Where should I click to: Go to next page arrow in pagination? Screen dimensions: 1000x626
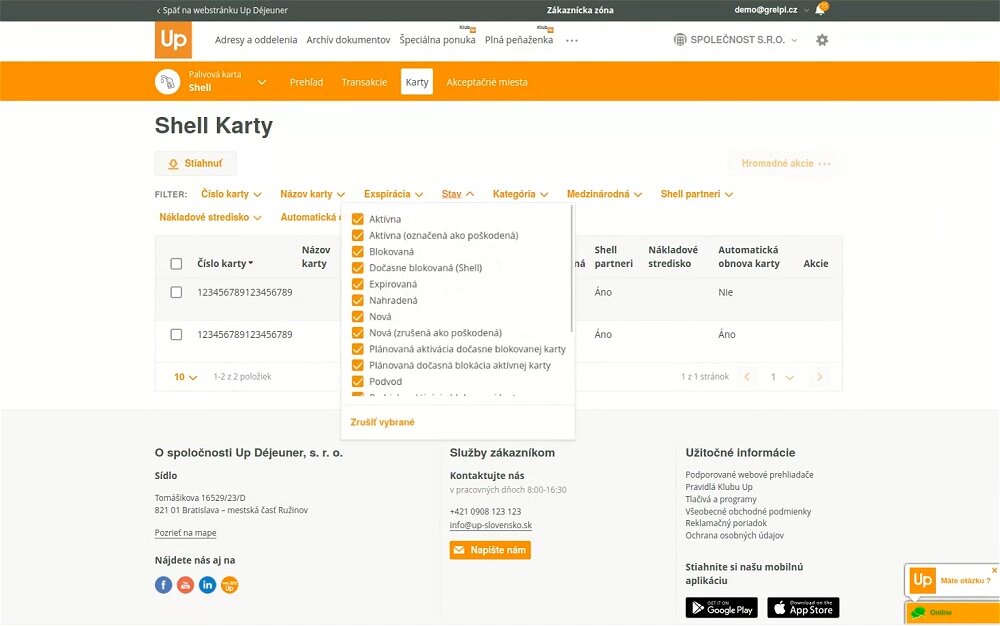(820, 377)
